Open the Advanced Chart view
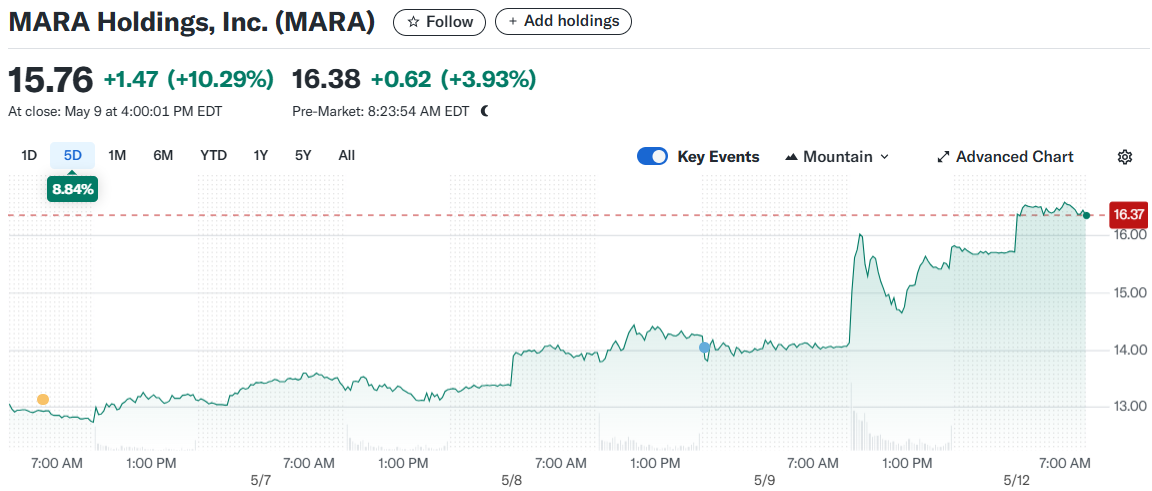 click(x=1006, y=157)
